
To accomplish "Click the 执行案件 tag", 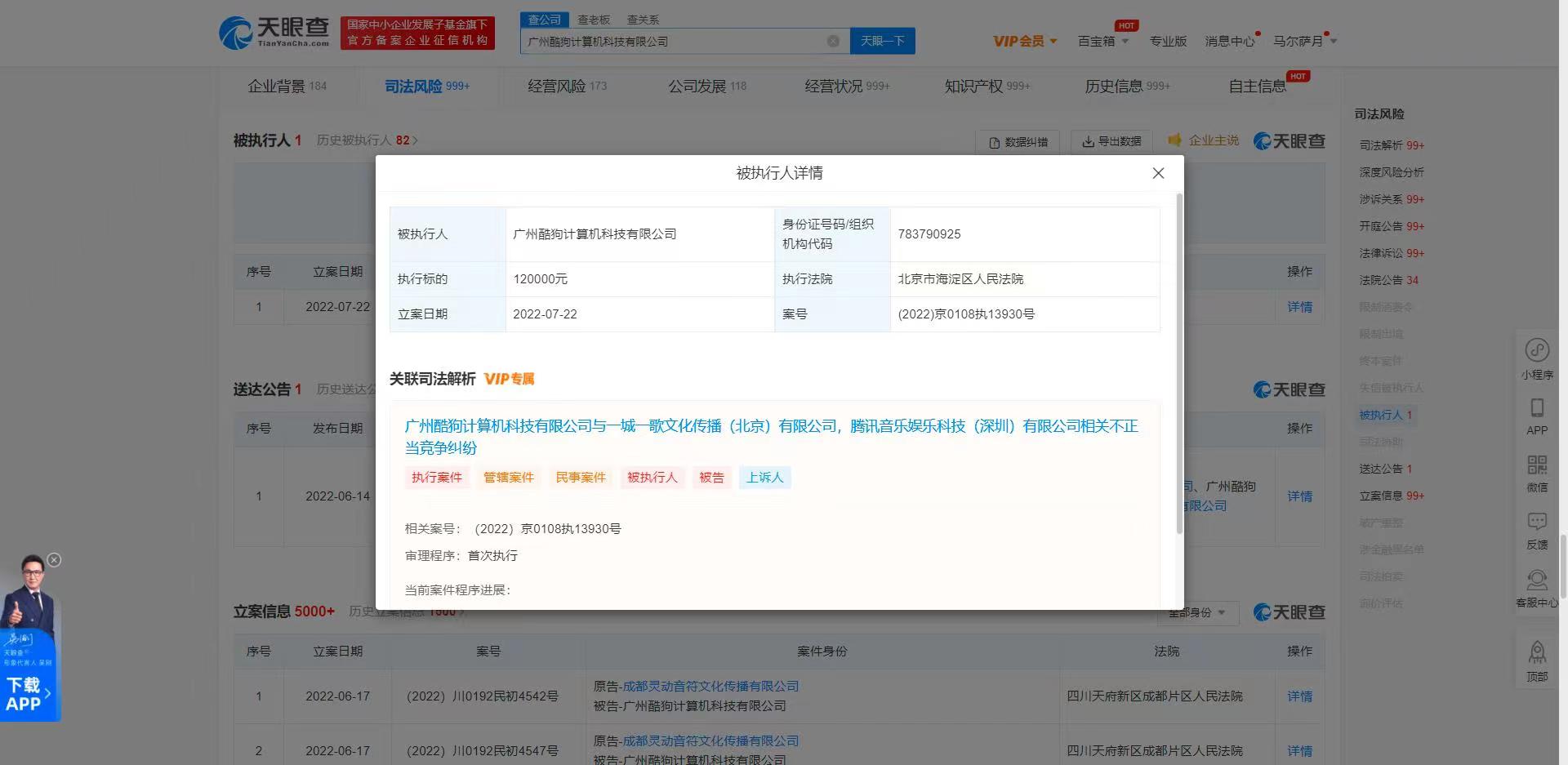I will [x=437, y=478].
